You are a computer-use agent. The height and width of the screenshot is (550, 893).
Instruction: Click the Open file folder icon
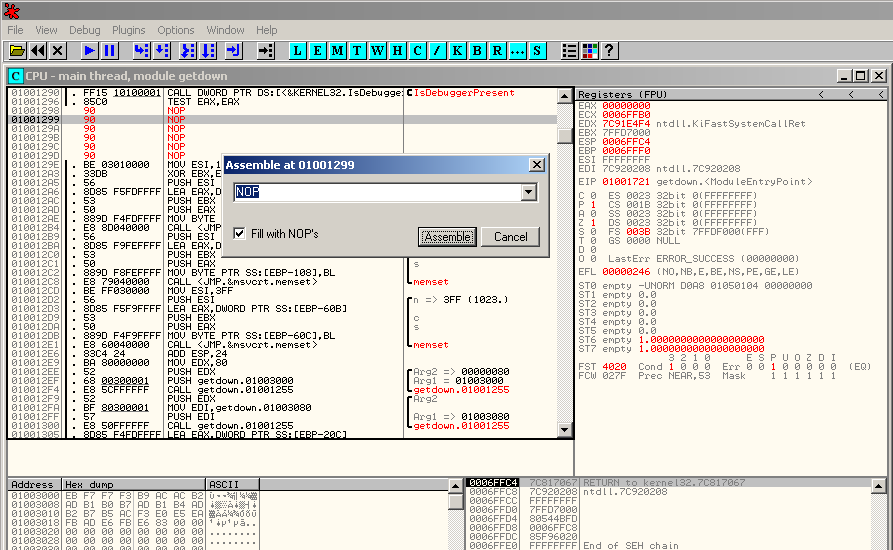point(17,50)
